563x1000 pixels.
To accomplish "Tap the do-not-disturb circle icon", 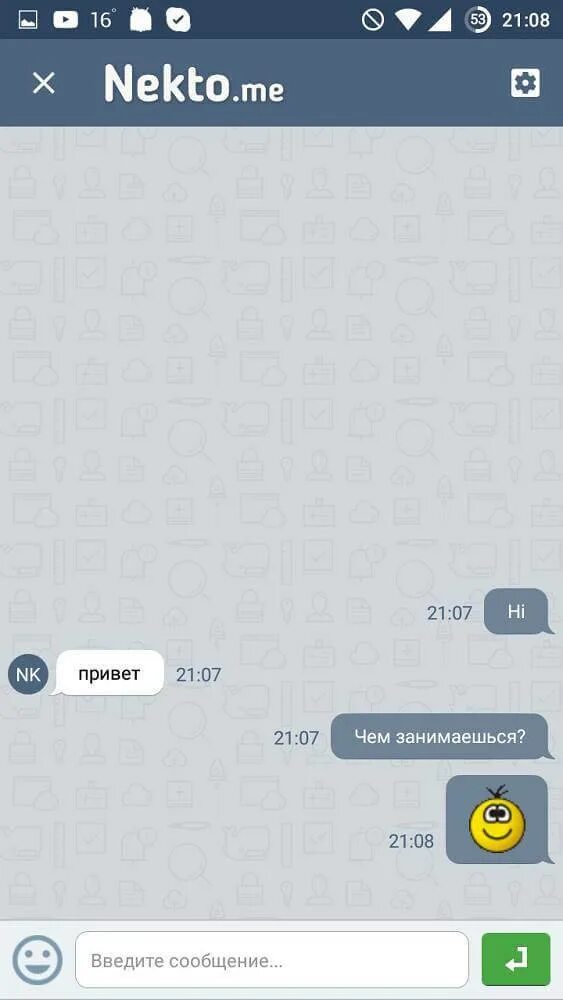I will pyautogui.click(x=372, y=20).
